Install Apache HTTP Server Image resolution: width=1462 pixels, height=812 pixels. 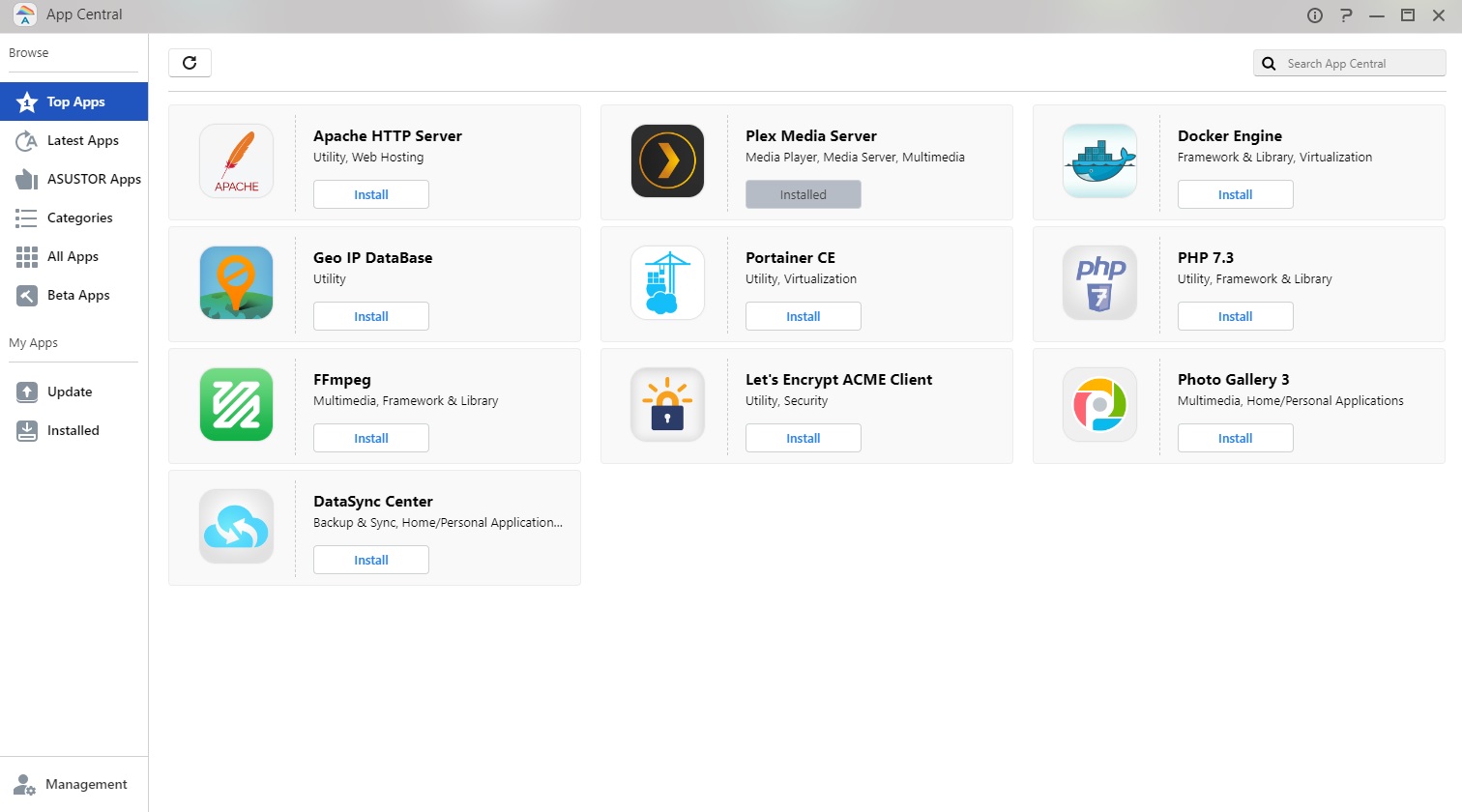click(371, 194)
